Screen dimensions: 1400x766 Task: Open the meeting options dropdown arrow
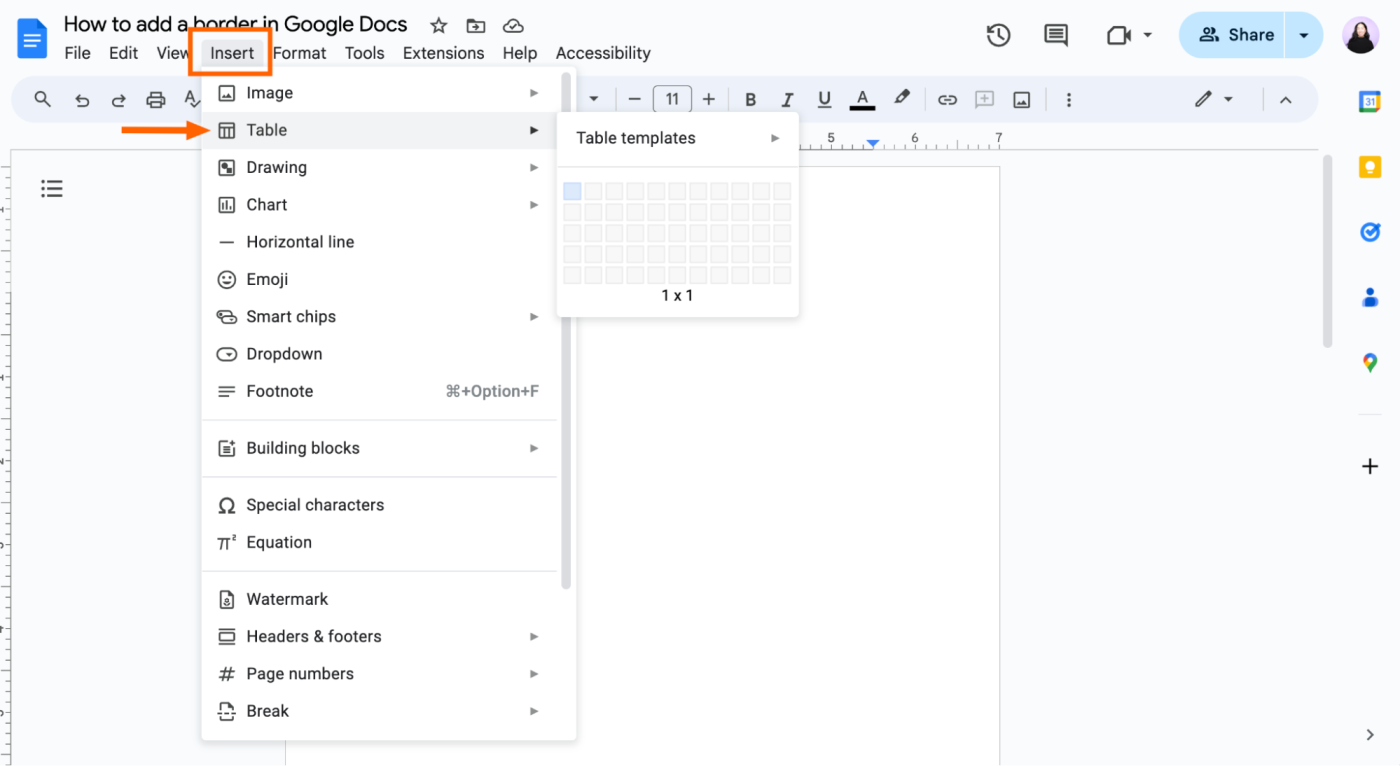(x=1148, y=35)
